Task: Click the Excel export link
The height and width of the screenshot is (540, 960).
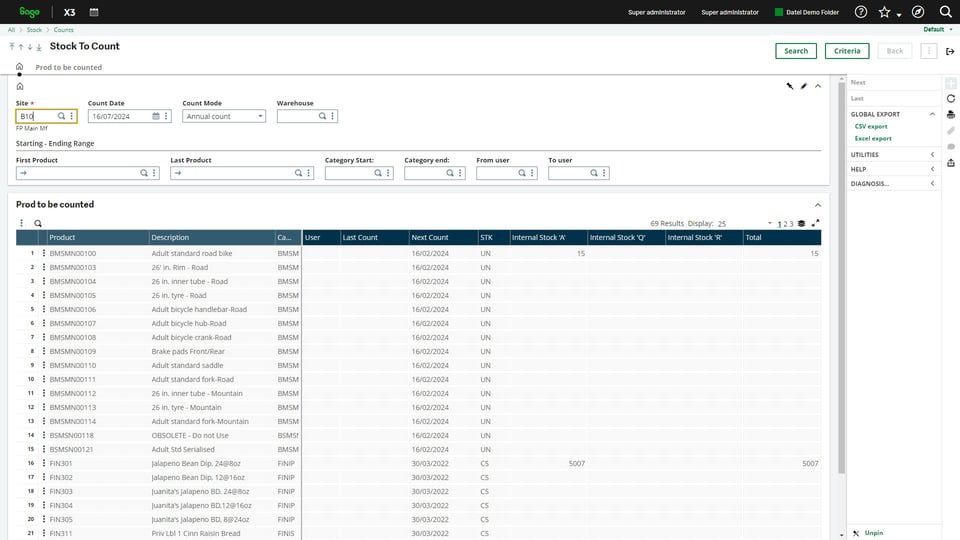Action: 873,138
